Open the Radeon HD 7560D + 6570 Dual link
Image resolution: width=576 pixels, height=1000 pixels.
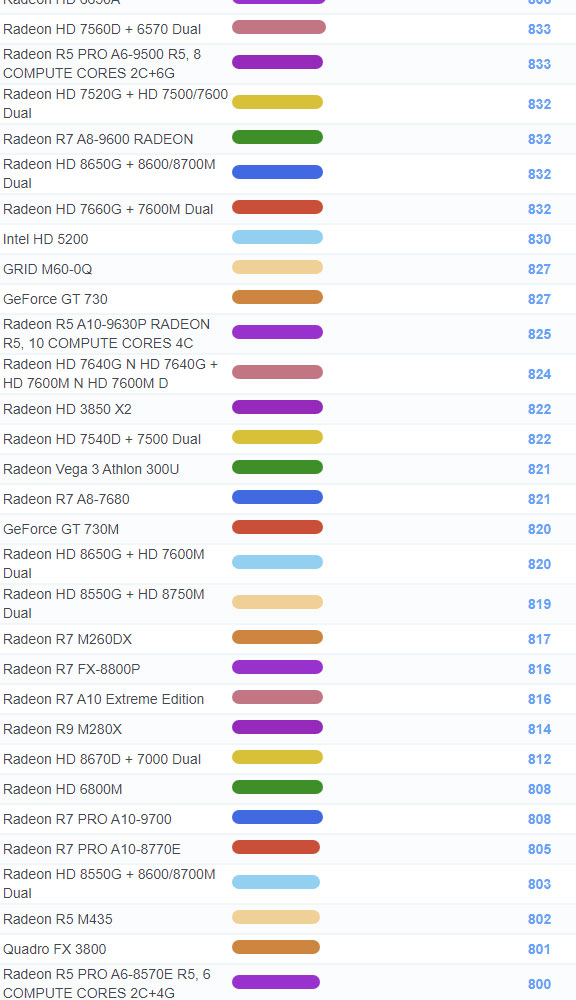tap(102, 29)
